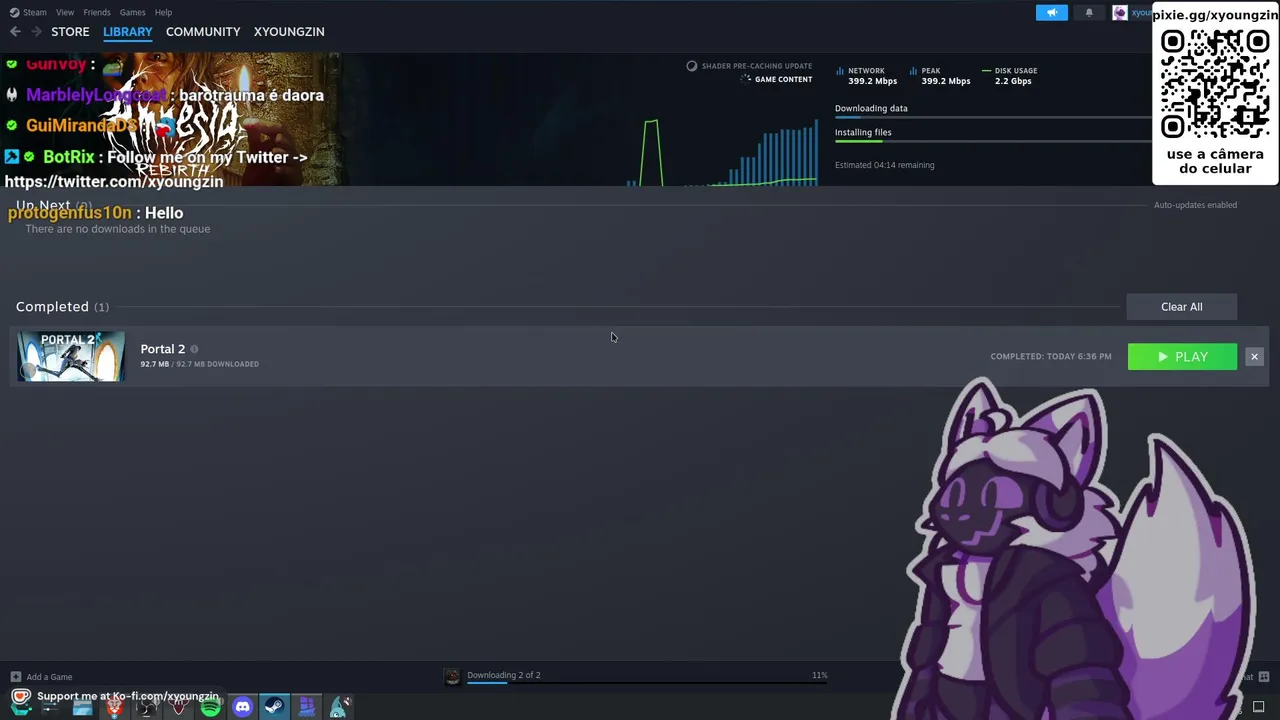Image resolution: width=1280 pixels, height=720 pixels.
Task: Open the friends chat icon at bottom right
Action: pos(1264,677)
